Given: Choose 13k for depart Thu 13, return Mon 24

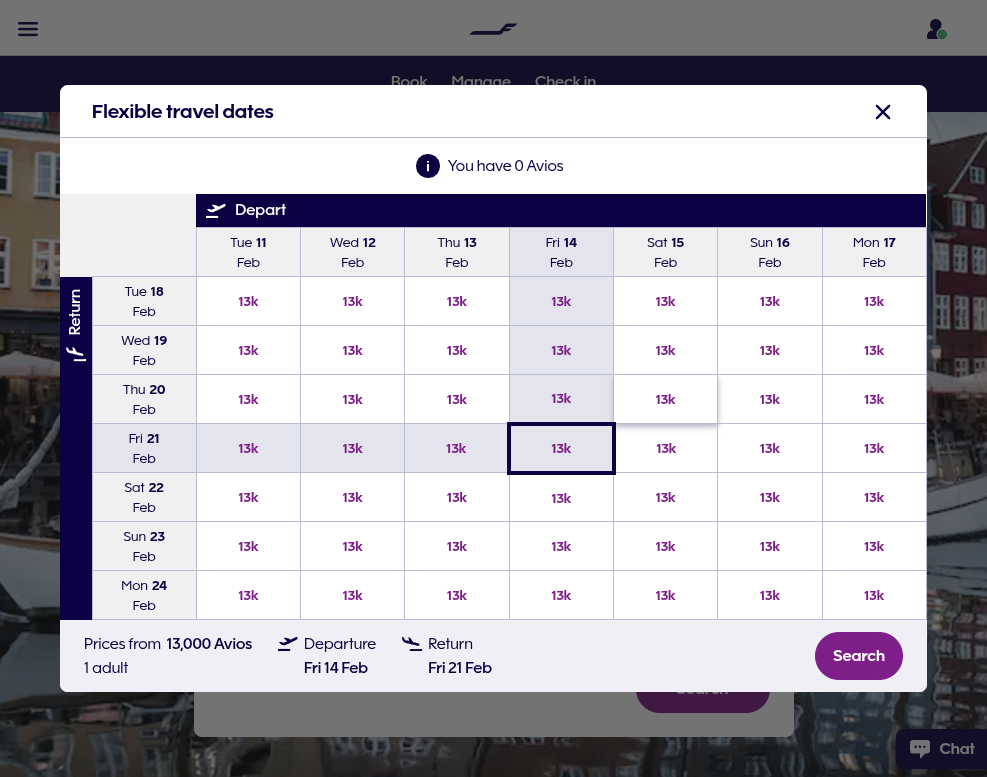Looking at the screenshot, I should pyautogui.click(x=457, y=595).
